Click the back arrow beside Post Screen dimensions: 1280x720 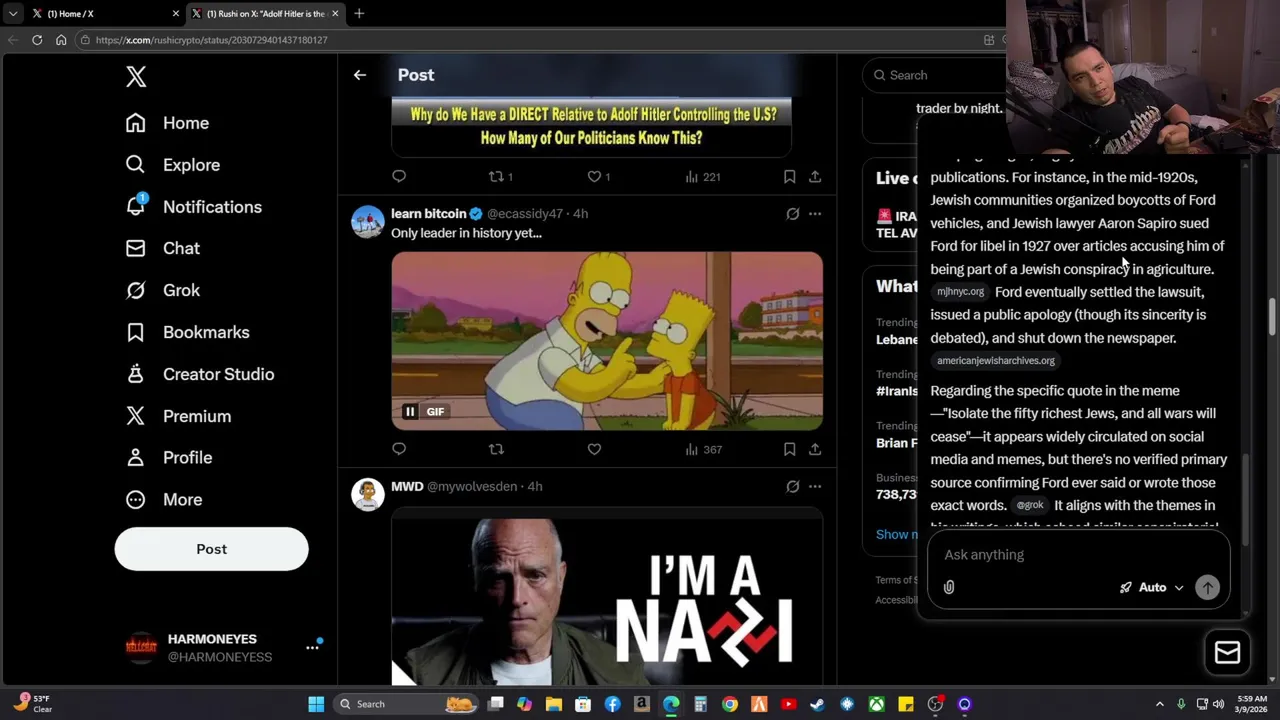[360, 75]
